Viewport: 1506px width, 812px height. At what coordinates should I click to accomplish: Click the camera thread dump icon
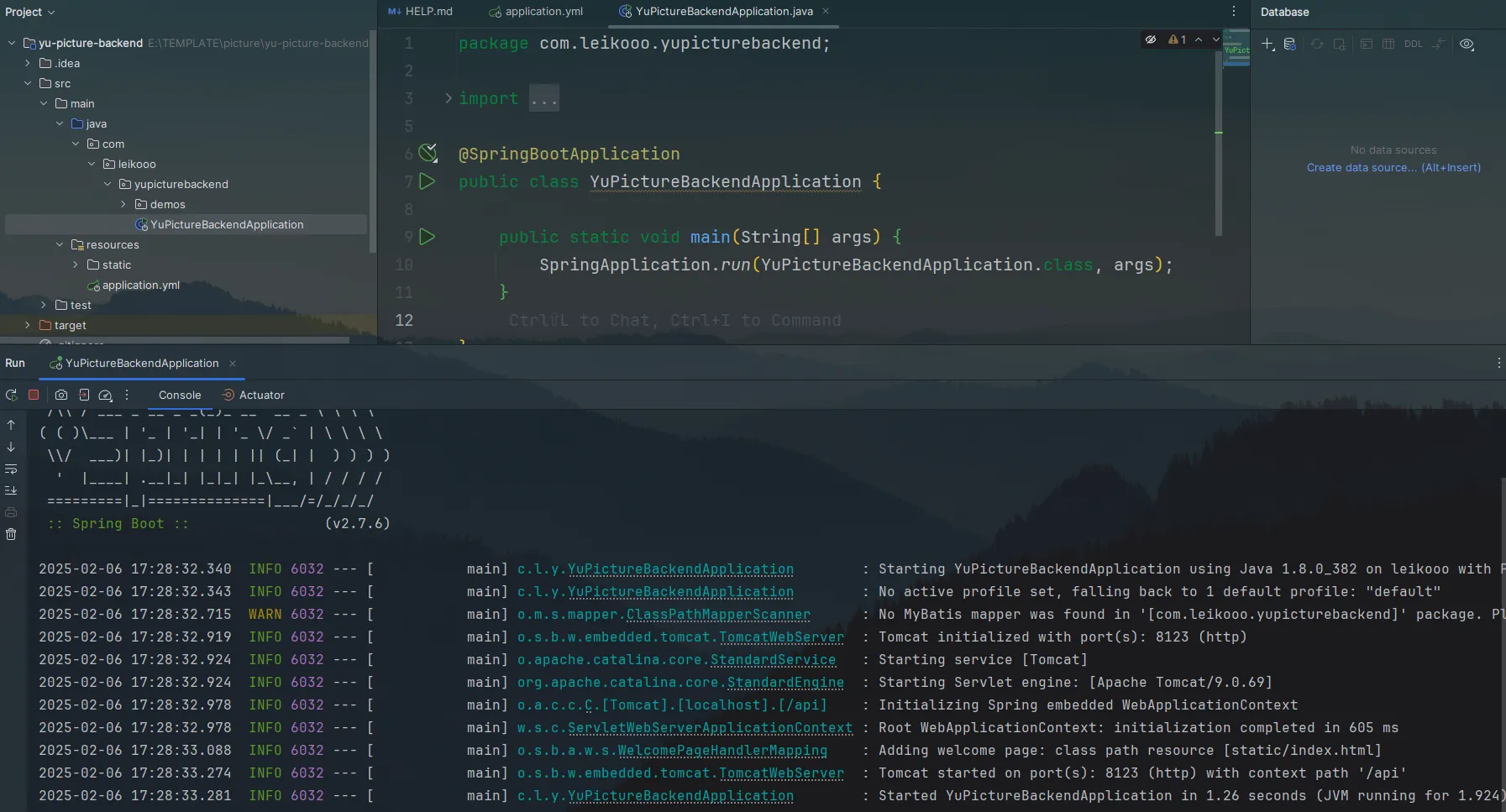61,395
